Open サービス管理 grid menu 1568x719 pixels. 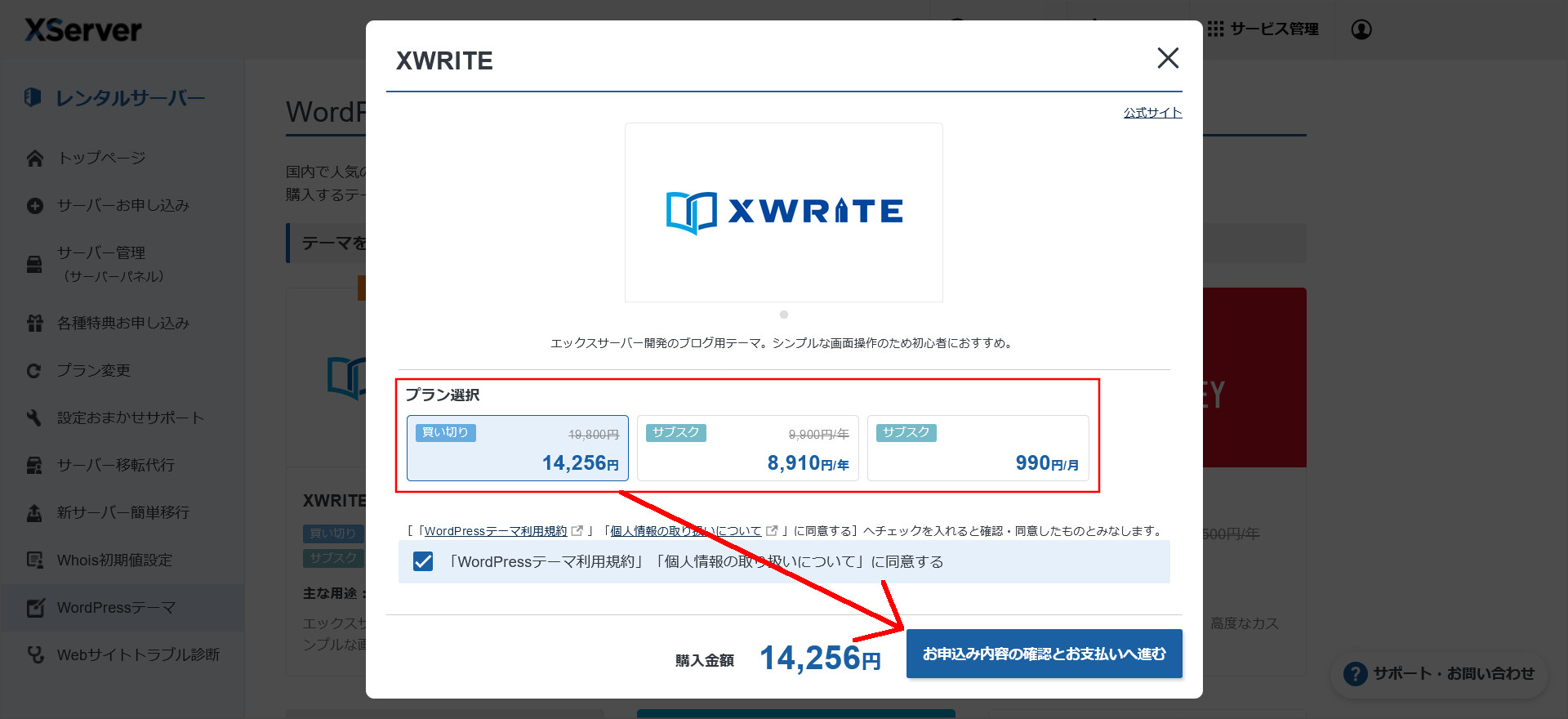1263,29
